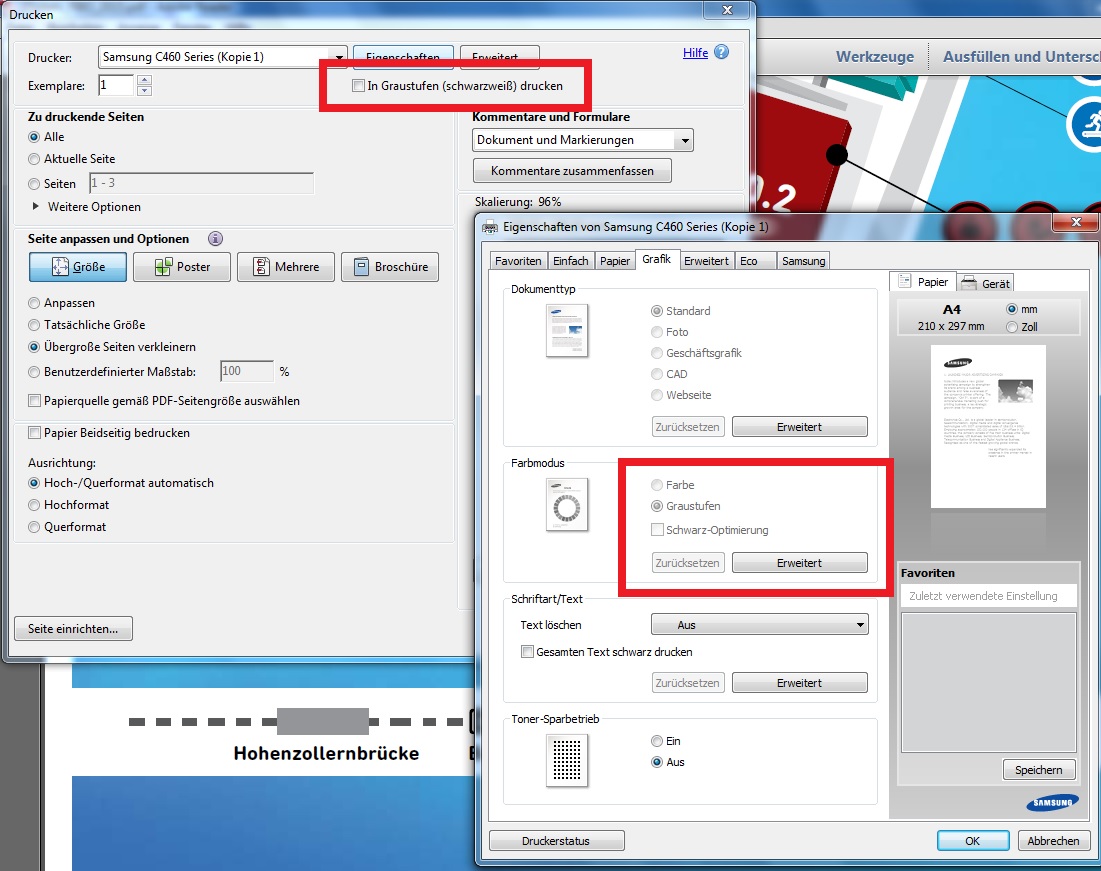Decrease Exemplare count with down arrow
Viewport: 1101px width, 871px height.
click(144, 90)
